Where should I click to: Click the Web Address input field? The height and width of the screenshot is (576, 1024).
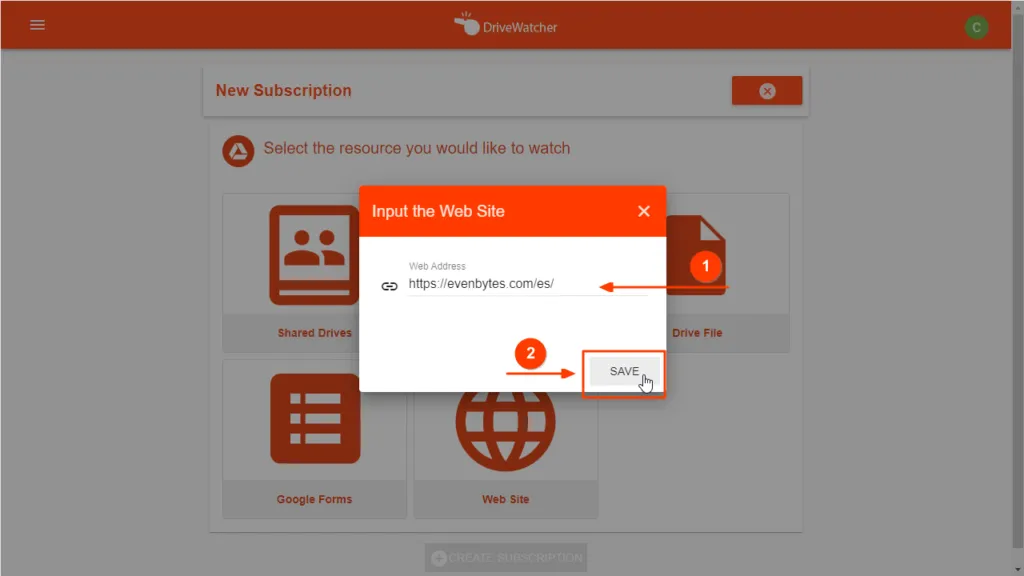[x=528, y=284]
